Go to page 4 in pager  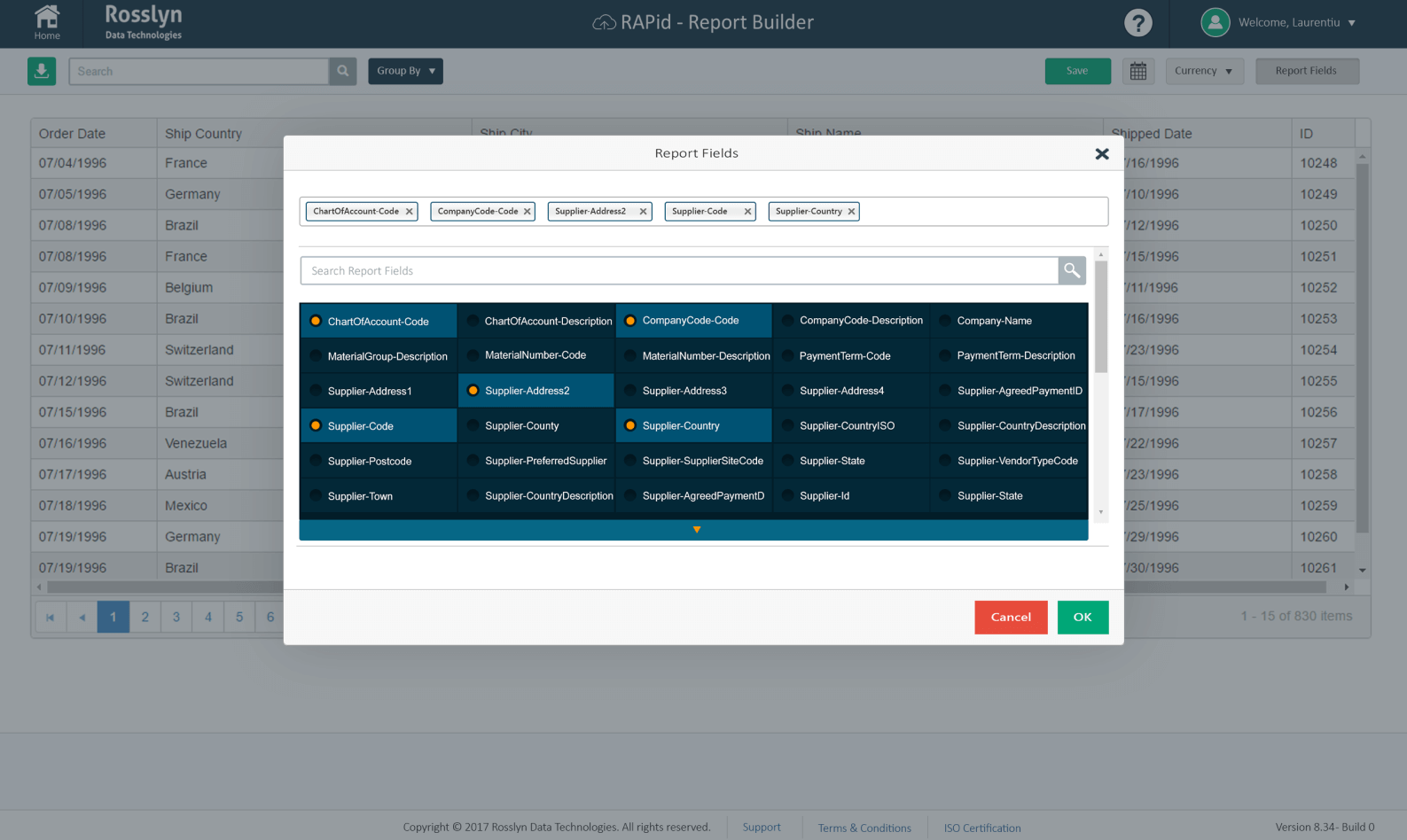click(208, 617)
